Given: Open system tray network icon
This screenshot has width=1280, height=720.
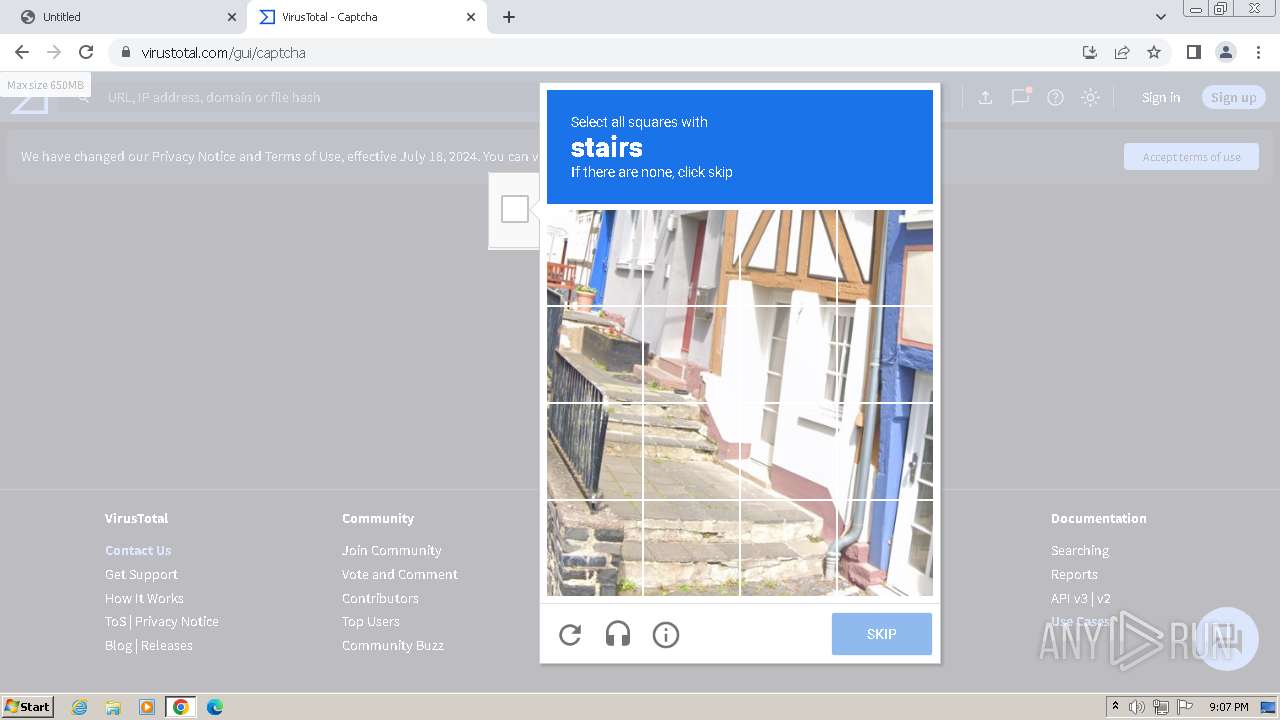Looking at the screenshot, I should click(1161, 707).
